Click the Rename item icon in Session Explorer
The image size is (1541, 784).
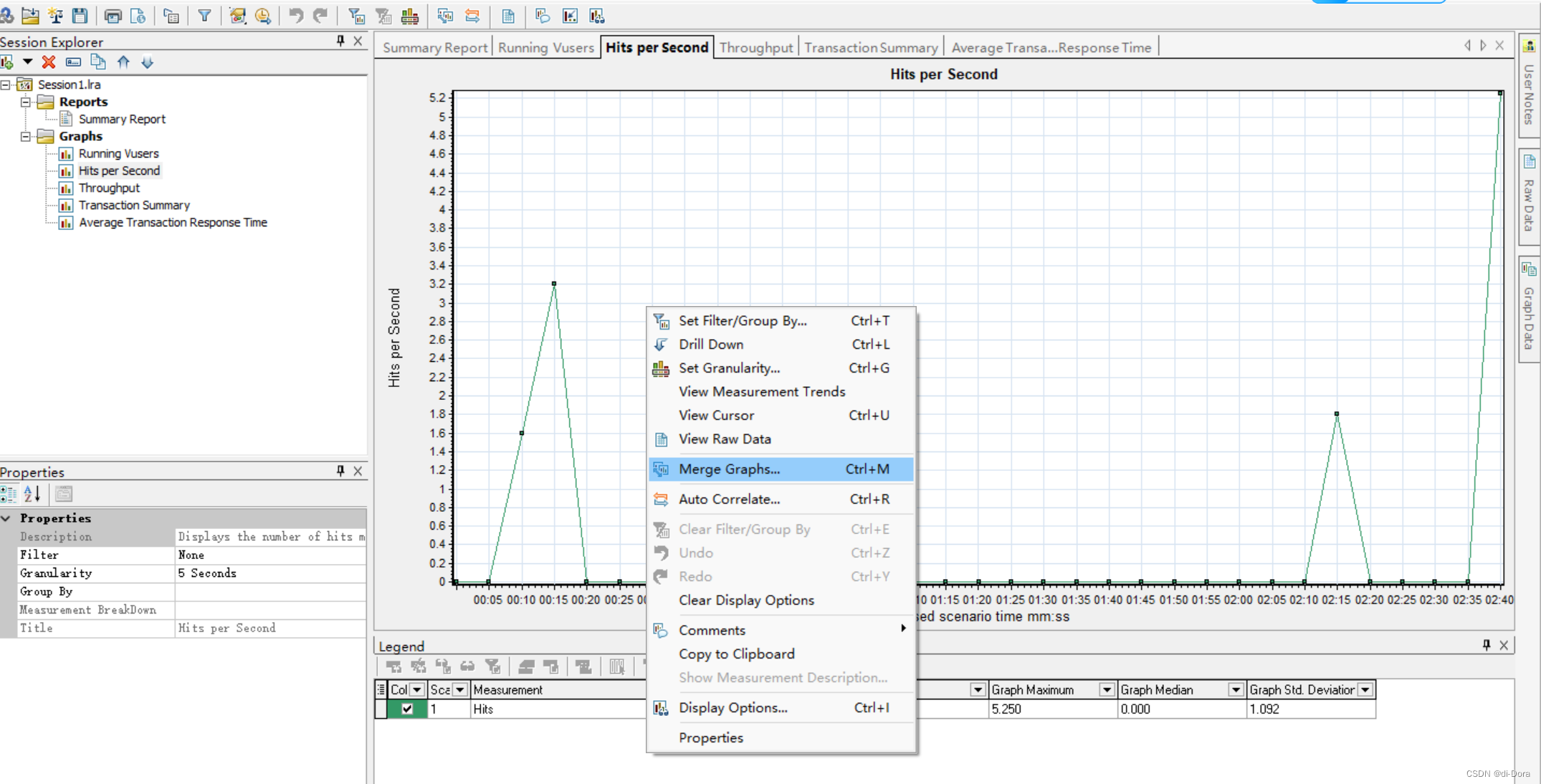[x=73, y=62]
